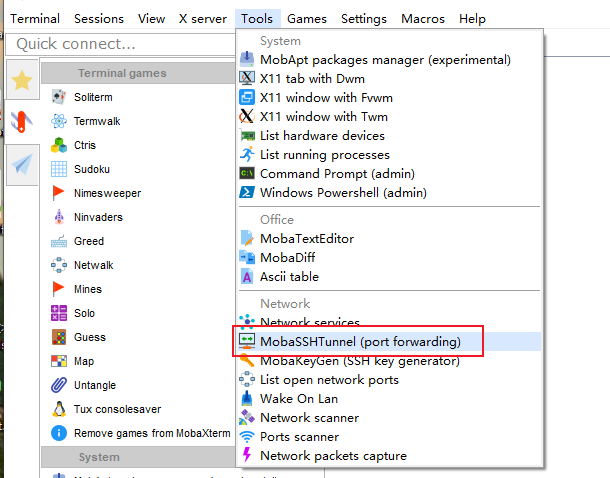Open the View menu
Image resolution: width=610 pixels, height=478 pixels.
click(151, 19)
